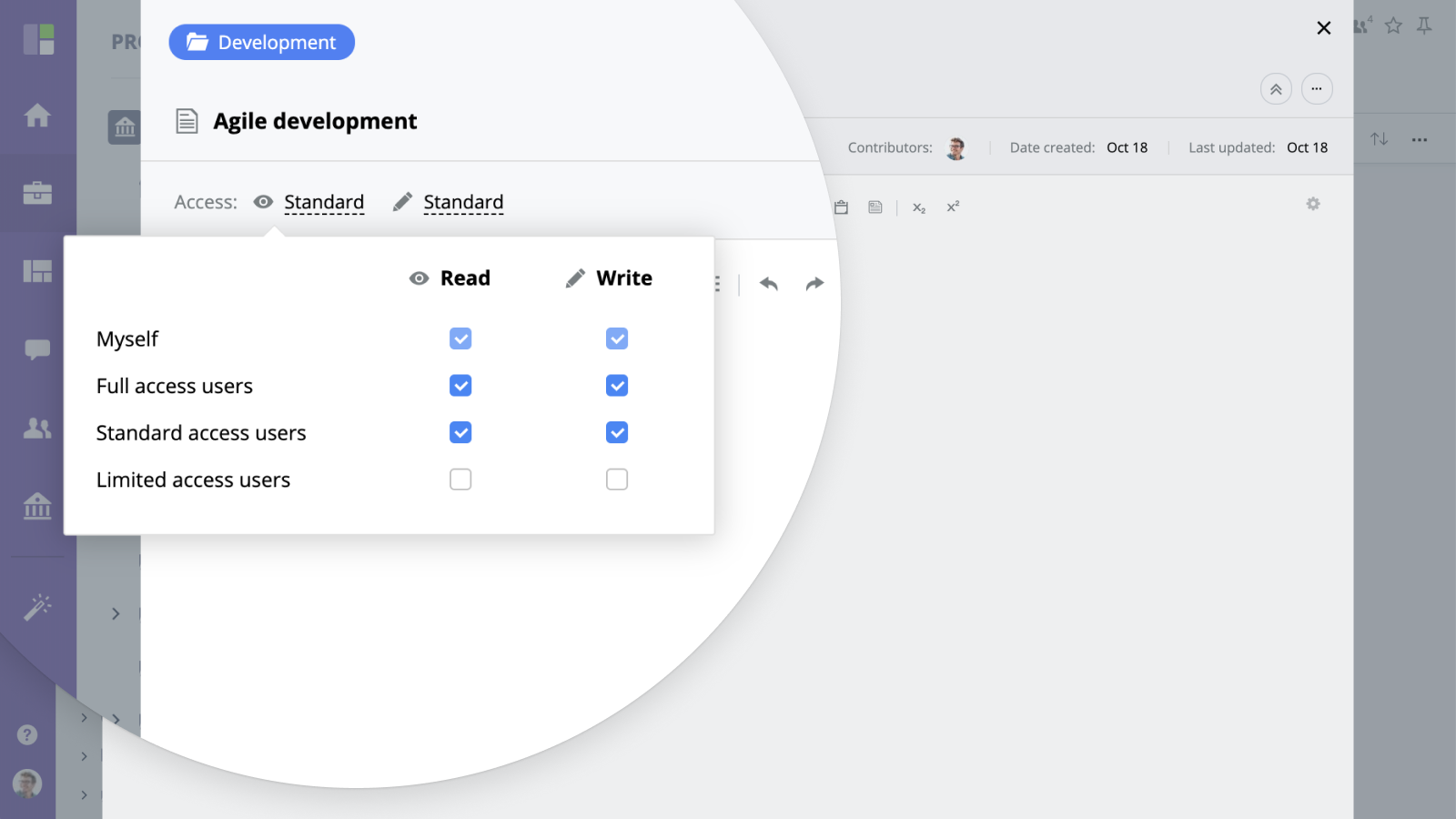Click the contributor avatar
This screenshot has width=1456, height=819.
click(x=956, y=148)
